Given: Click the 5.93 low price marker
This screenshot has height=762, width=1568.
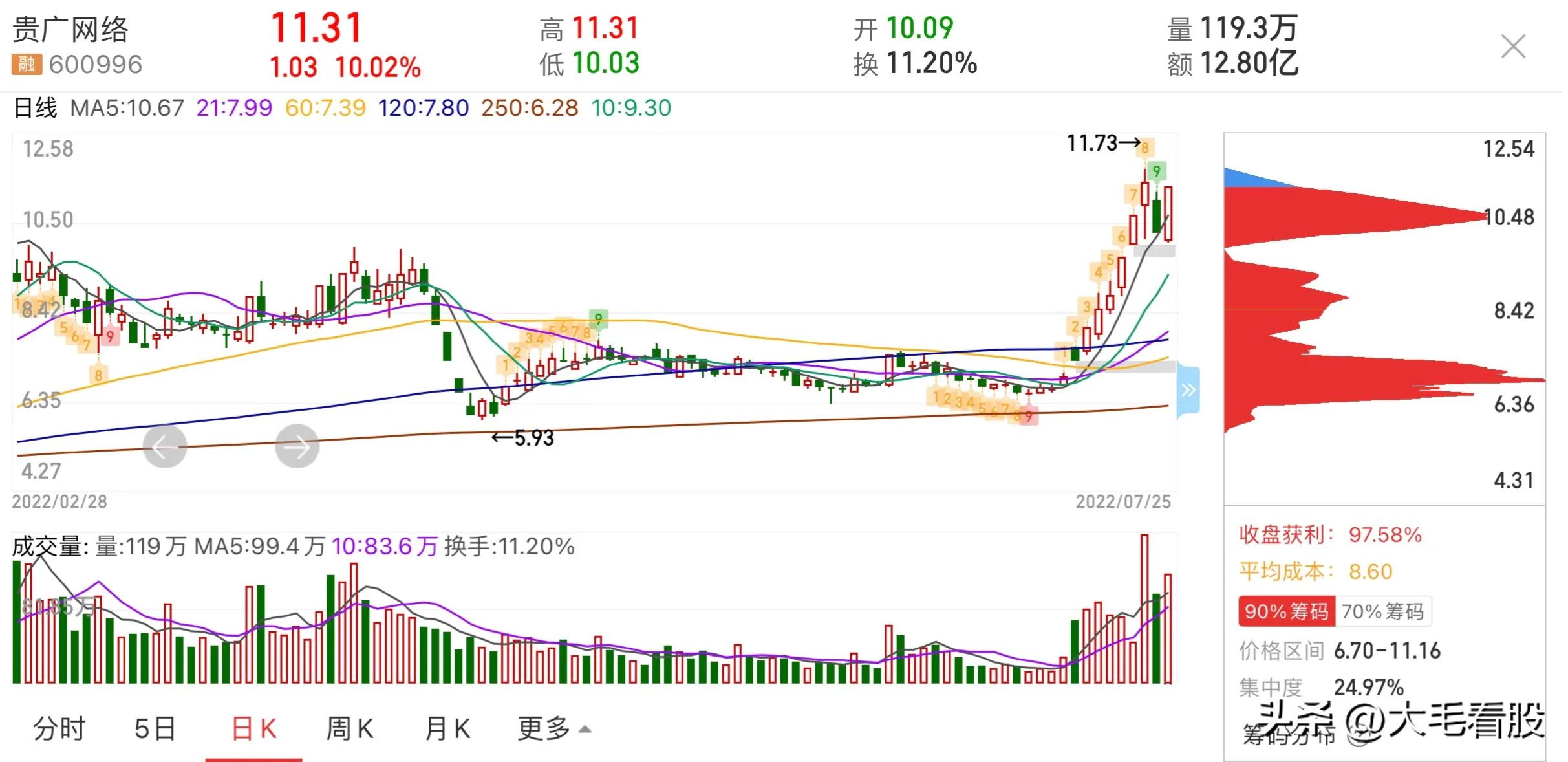Looking at the screenshot, I should click(523, 438).
